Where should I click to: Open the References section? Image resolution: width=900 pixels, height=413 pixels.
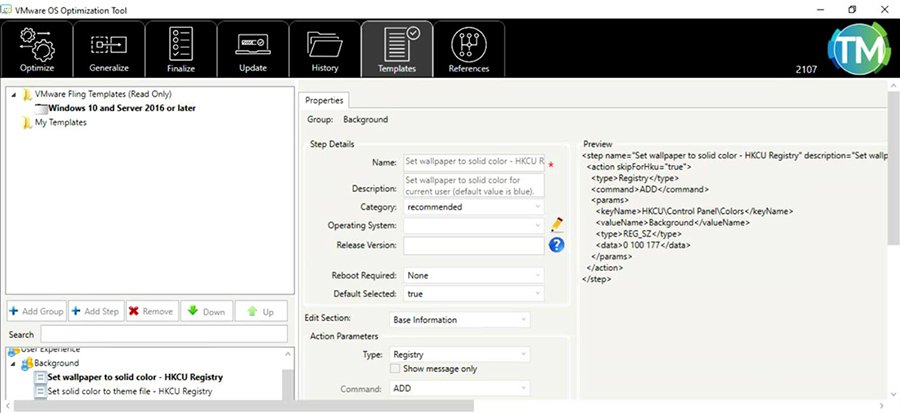(468, 50)
